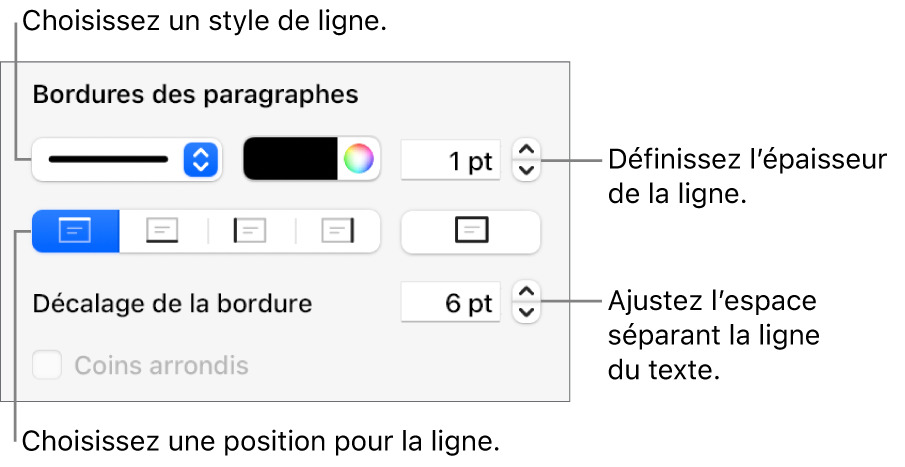Click the 1 pt thickness field
Viewport: 905px width, 467px height.
click(x=450, y=160)
